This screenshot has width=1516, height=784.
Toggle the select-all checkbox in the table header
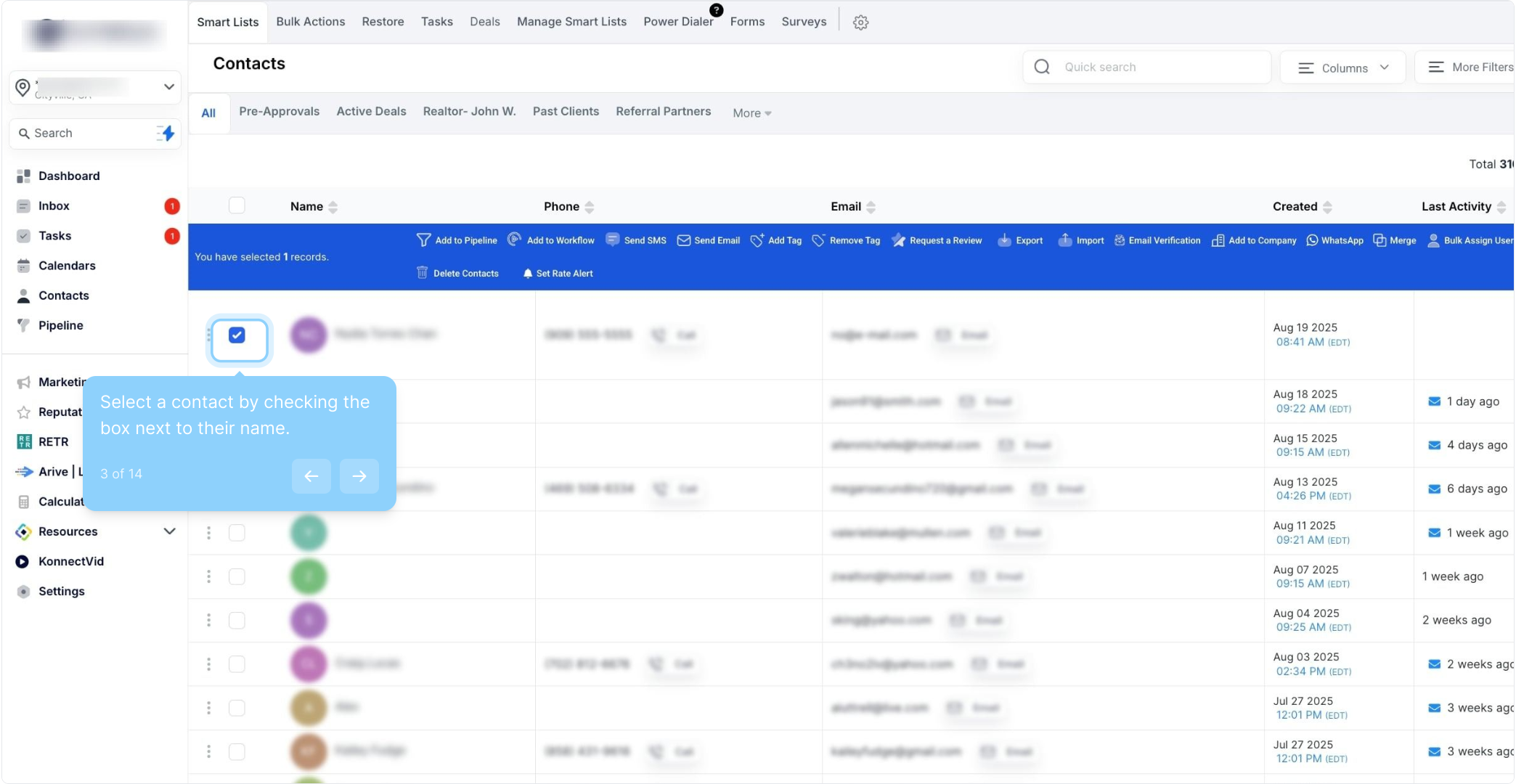point(237,205)
